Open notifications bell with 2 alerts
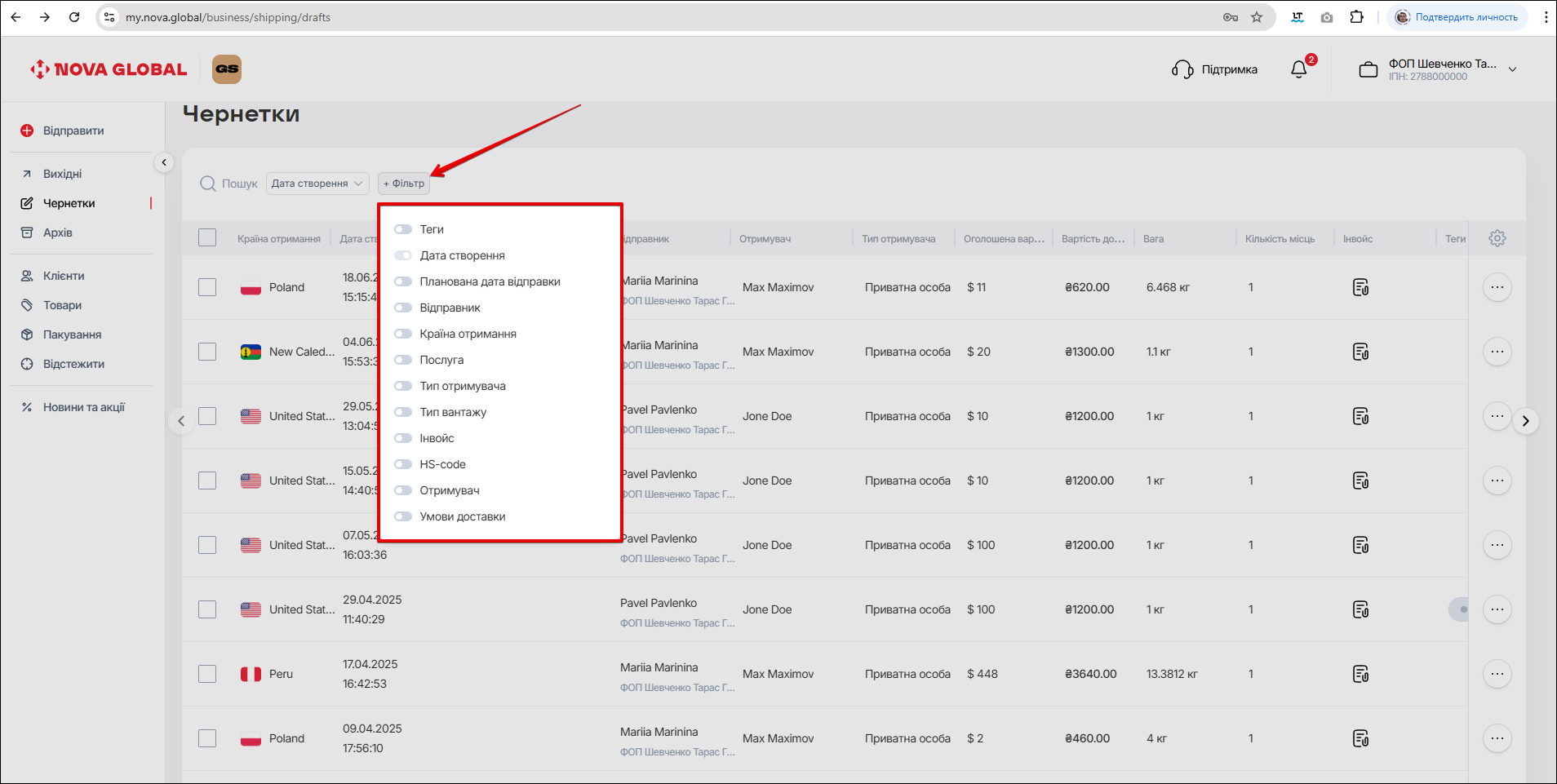 1298,69
